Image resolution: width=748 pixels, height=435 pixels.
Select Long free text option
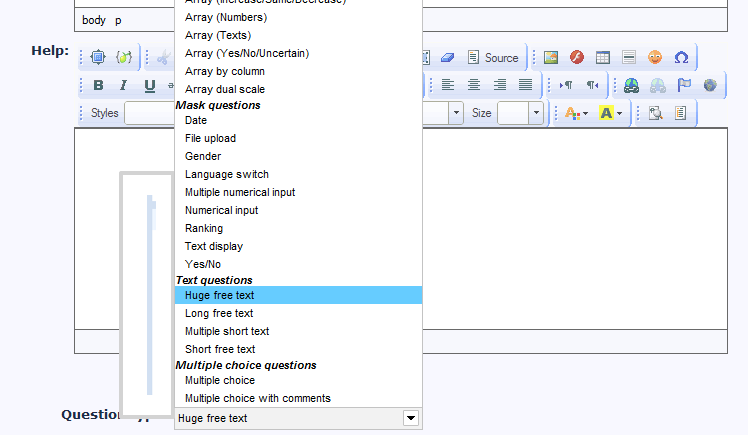[x=219, y=313]
